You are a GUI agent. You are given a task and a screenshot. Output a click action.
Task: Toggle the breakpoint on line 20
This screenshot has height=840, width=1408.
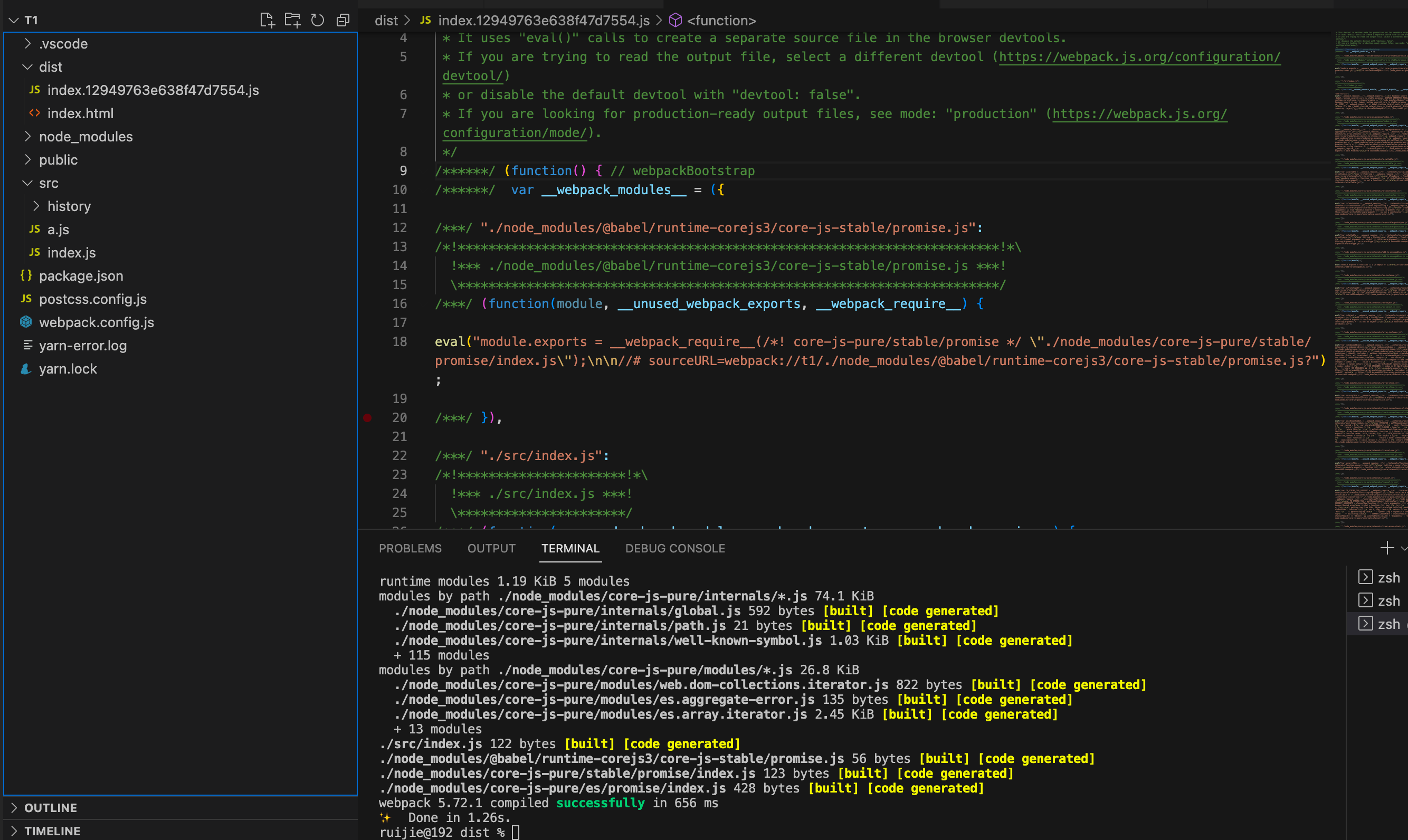[x=367, y=418]
